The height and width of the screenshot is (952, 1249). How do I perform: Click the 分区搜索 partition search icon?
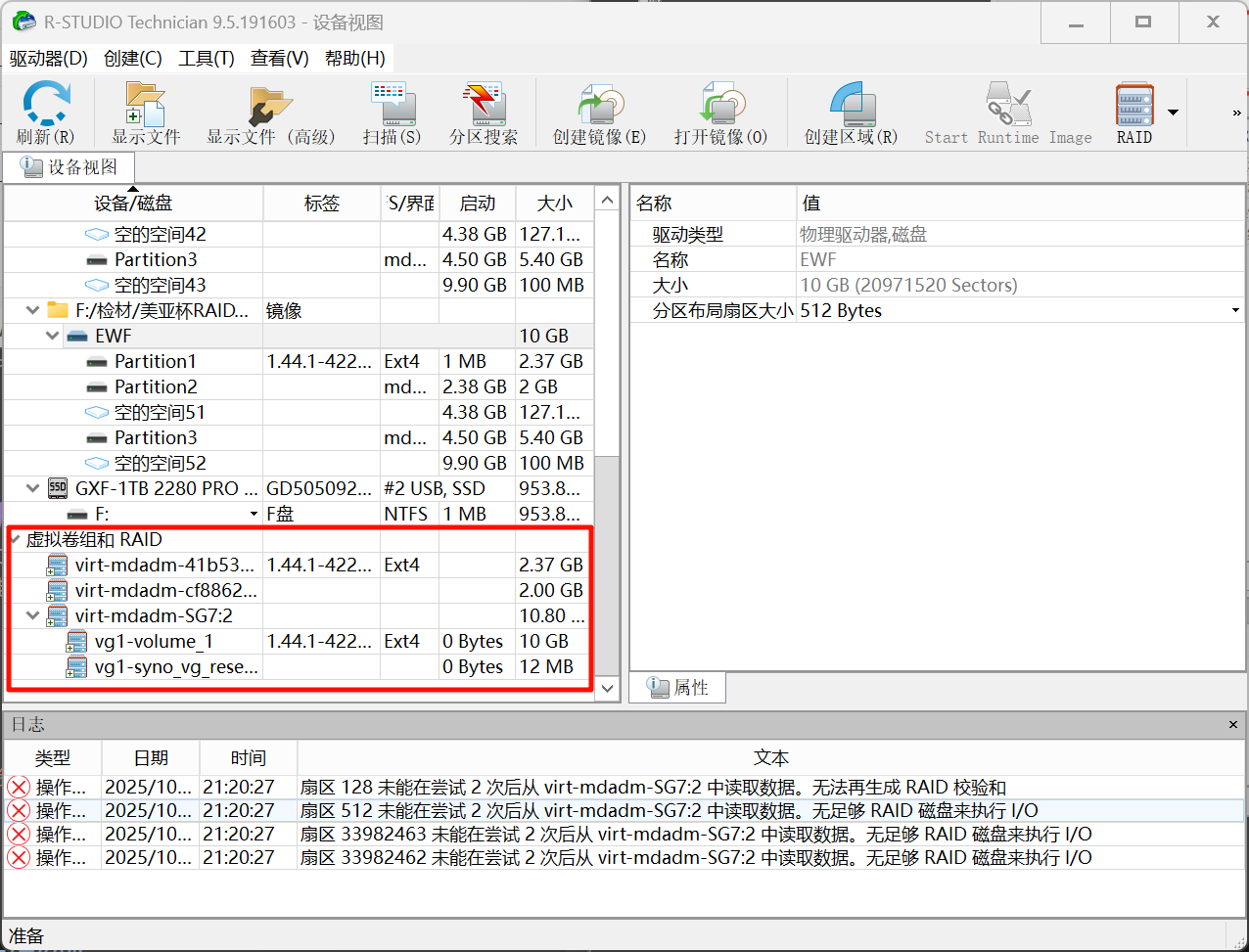[484, 104]
